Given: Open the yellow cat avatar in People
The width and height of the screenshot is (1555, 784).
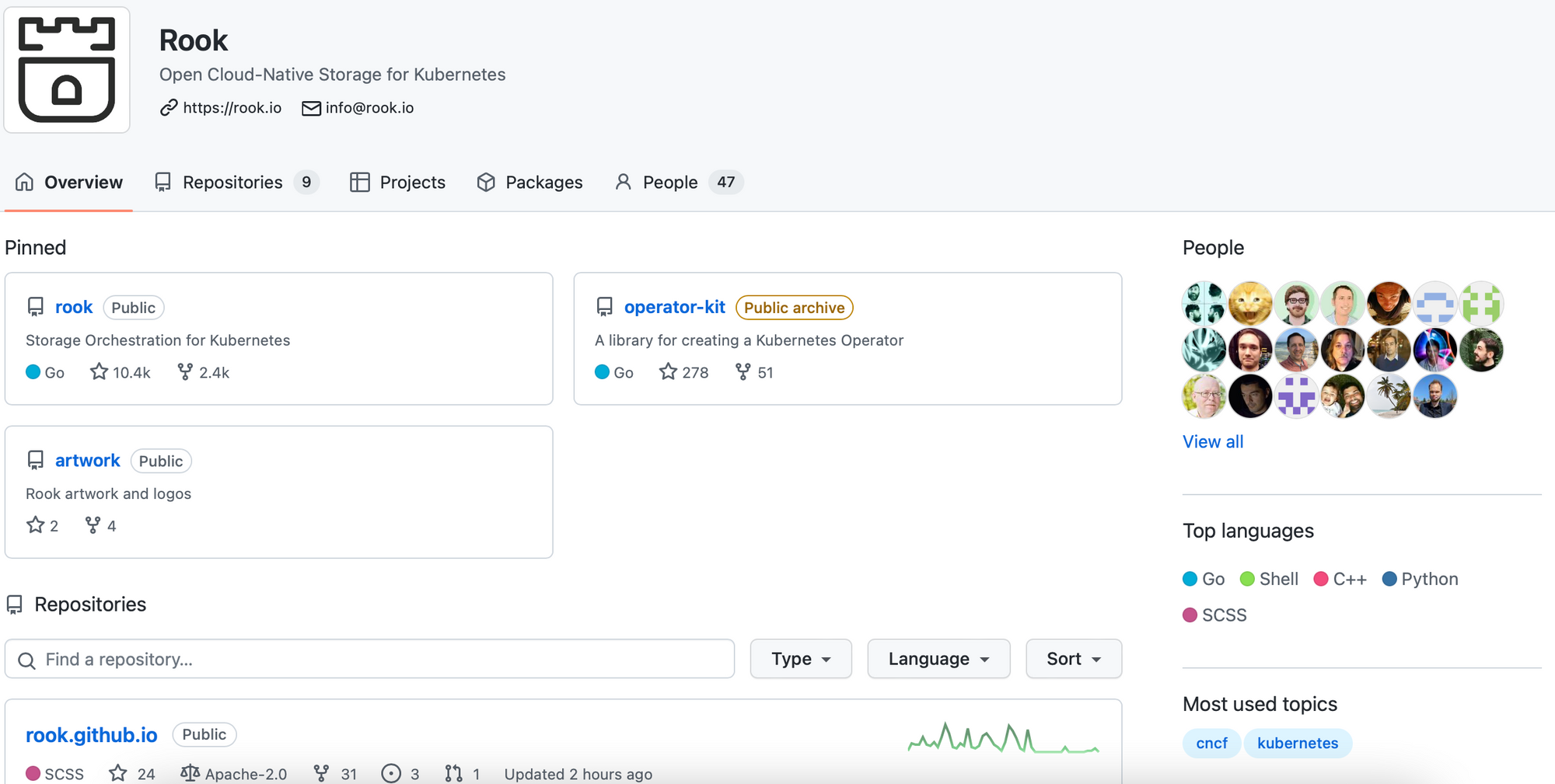Looking at the screenshot, I should click(1250, 303).
